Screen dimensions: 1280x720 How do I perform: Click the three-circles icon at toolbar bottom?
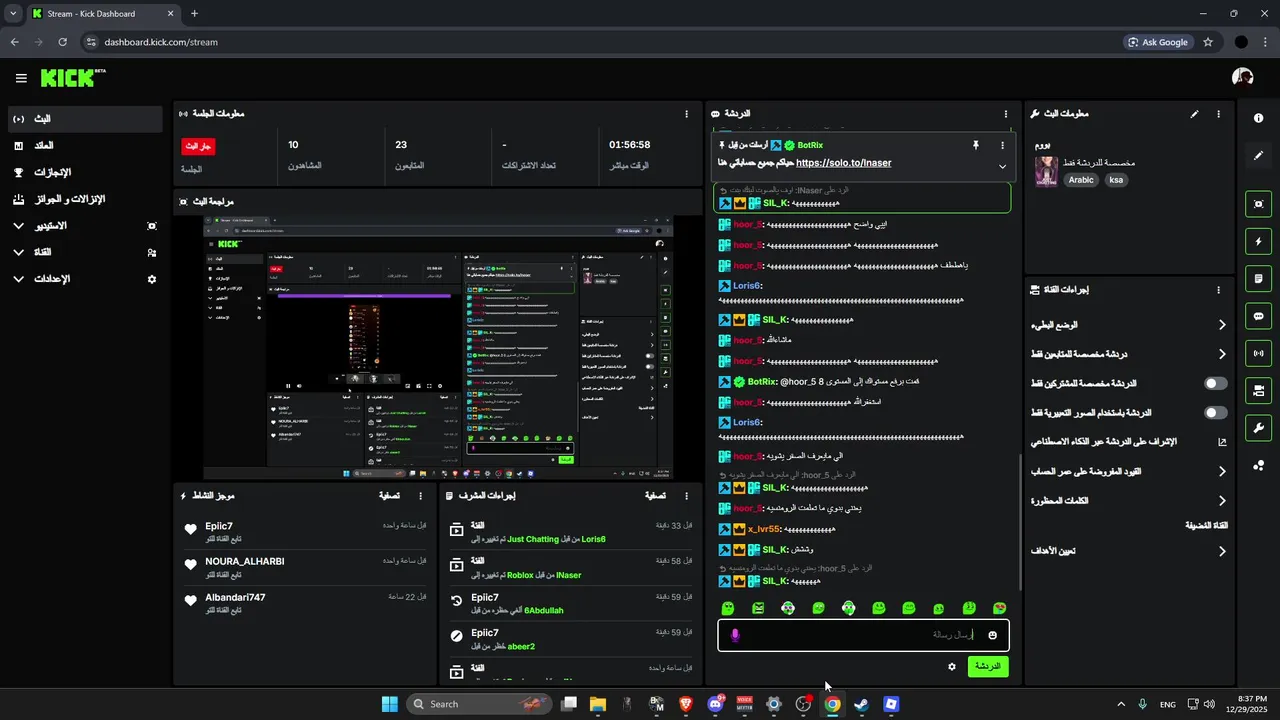[x=1258, y=465]
